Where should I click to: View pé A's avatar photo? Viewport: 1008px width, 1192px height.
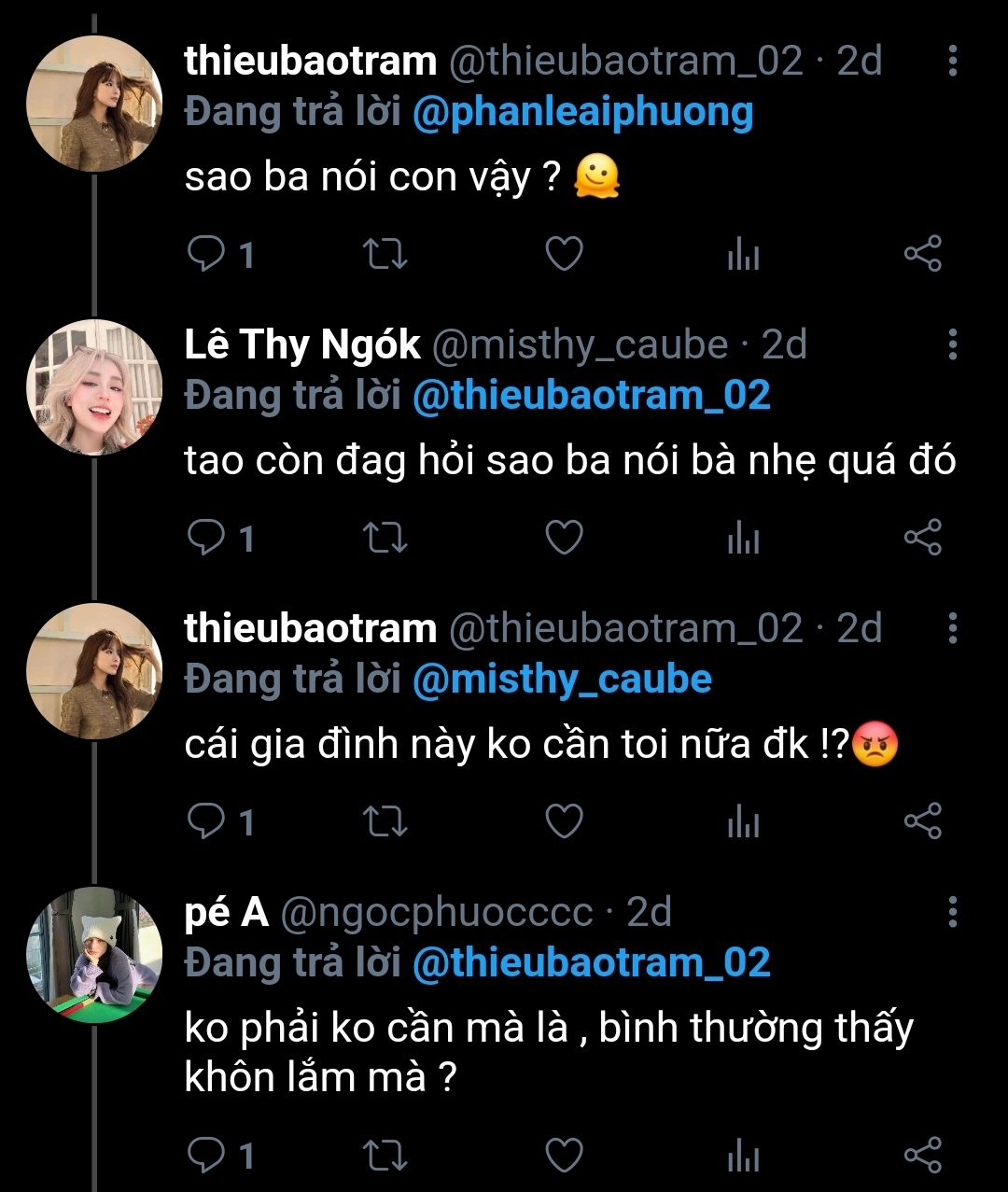click(x=94, y=954)
